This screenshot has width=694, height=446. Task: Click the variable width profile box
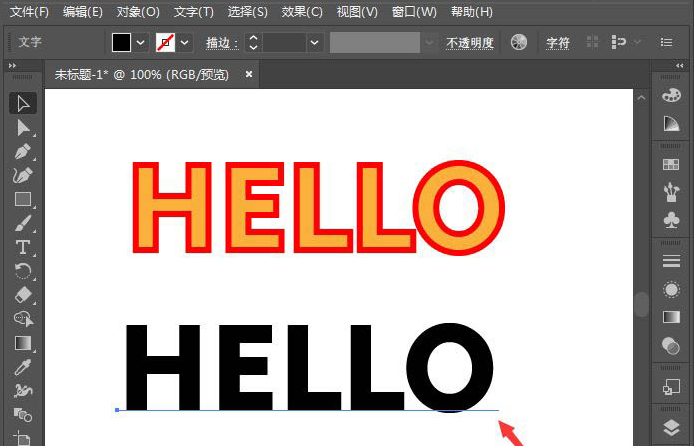point(374,42)
